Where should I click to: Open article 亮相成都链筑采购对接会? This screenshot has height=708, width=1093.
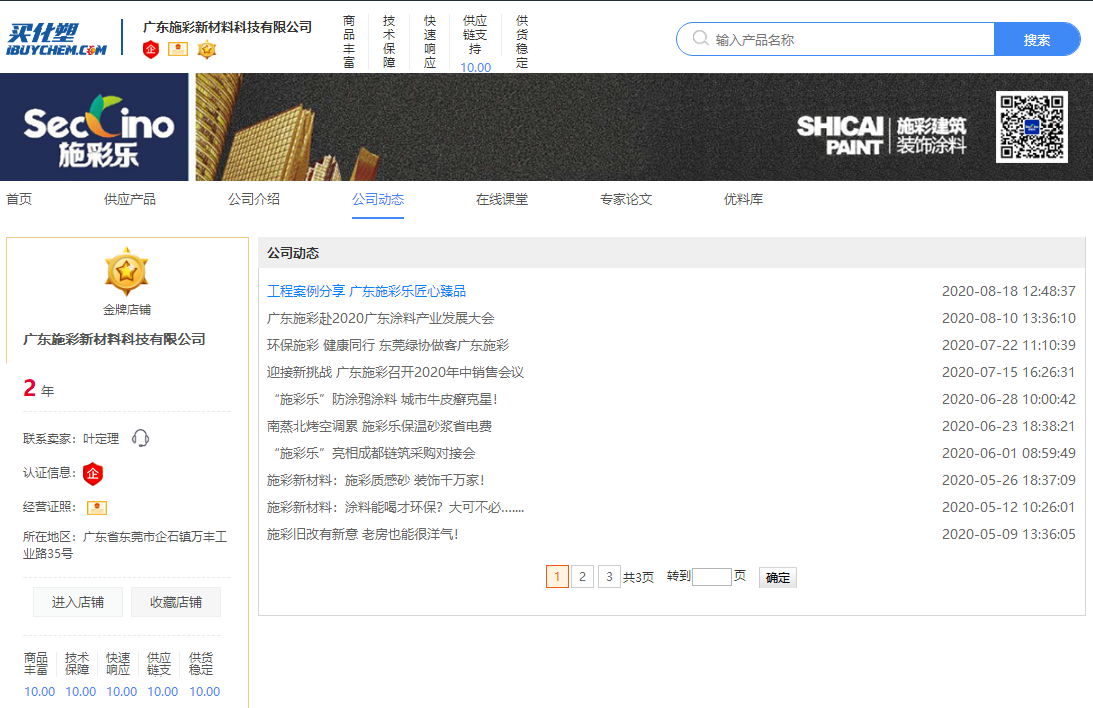(372, 454)
